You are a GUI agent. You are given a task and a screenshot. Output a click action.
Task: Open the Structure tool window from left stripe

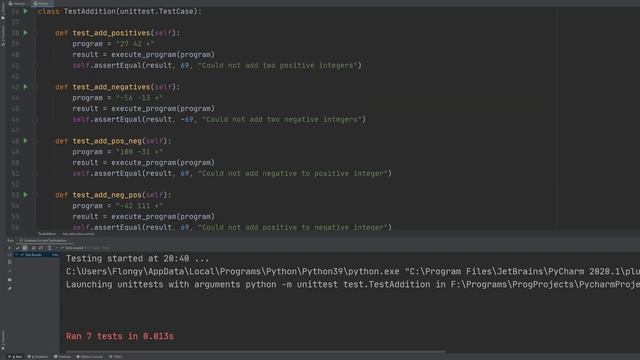pos(3,36)
